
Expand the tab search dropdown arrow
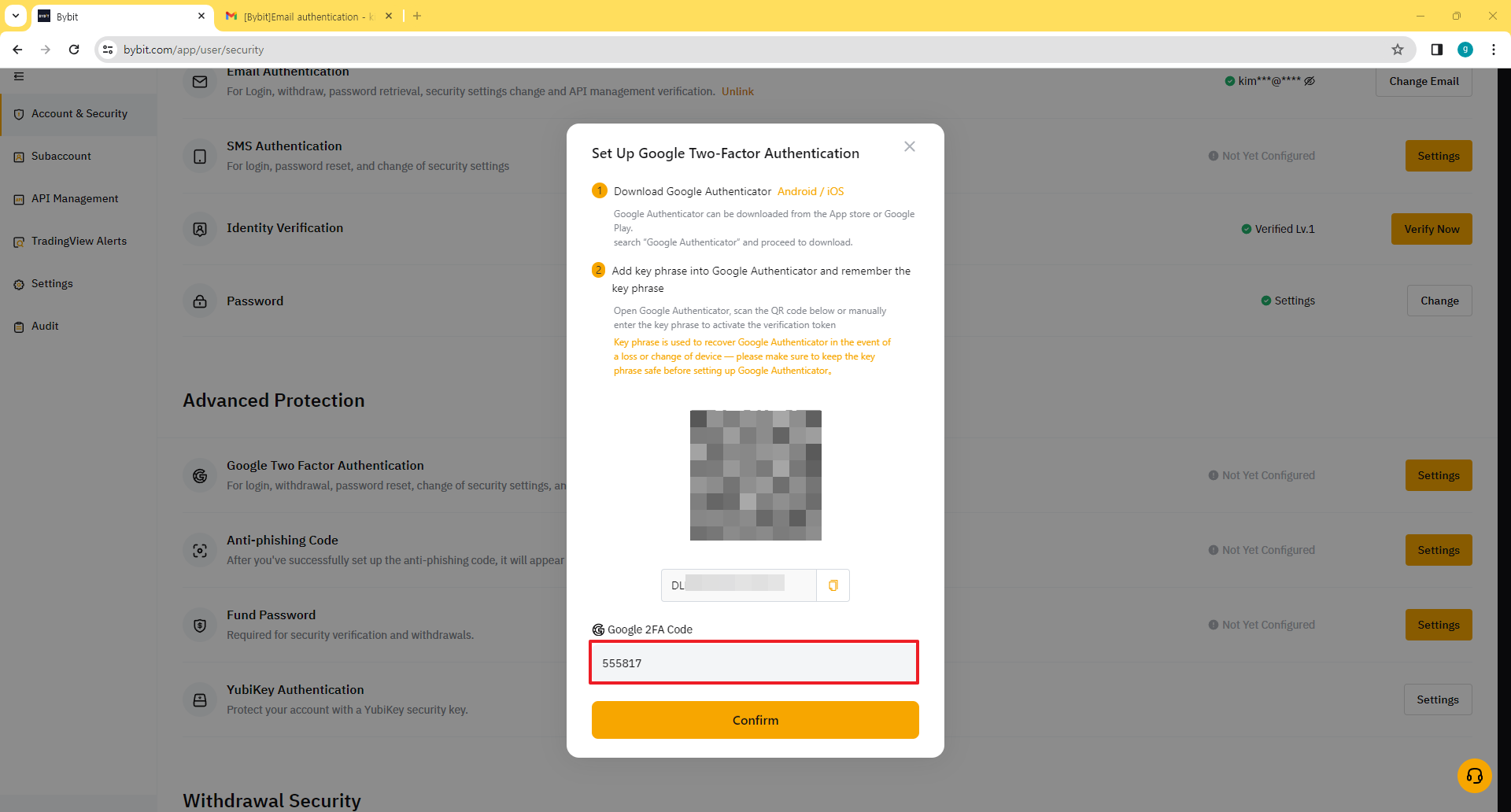coord(16,16)
